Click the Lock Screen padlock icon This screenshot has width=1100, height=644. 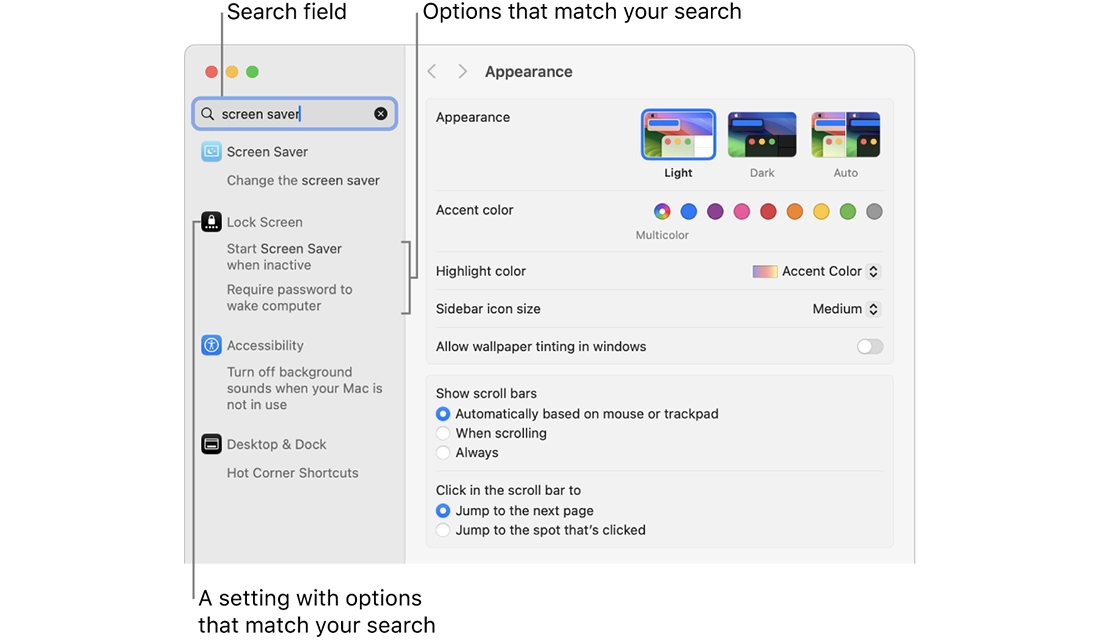click(211, 222)
